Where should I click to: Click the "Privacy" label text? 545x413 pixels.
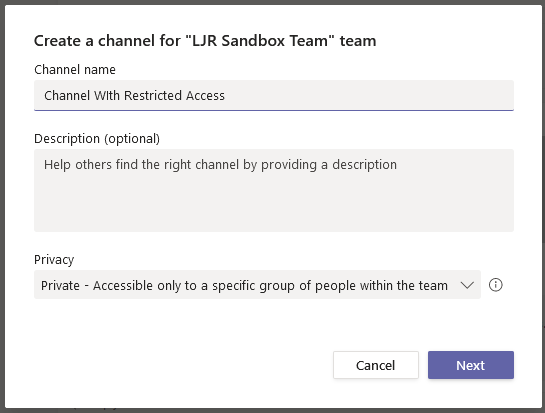pos(54,260)
